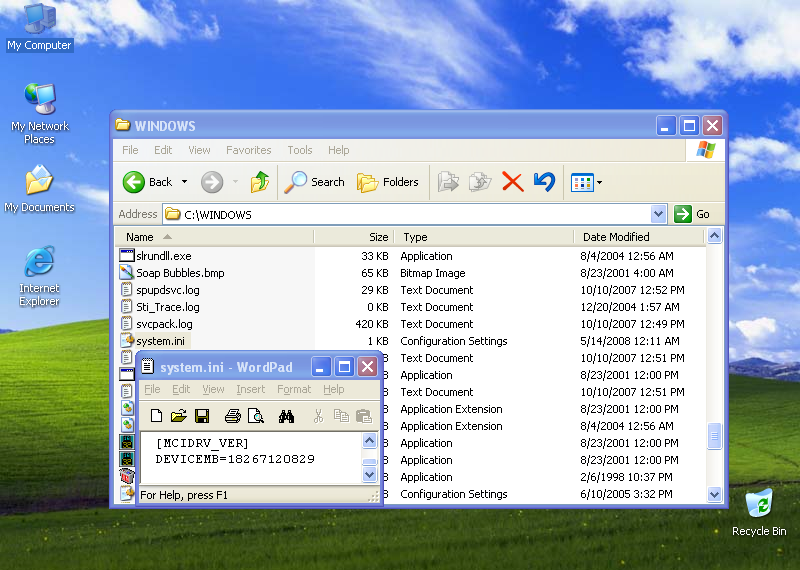Viewport: 800px width, 570px height.
Task: Open WordPad Format menu
Action: pyautogui.click(x=294, y=389)
